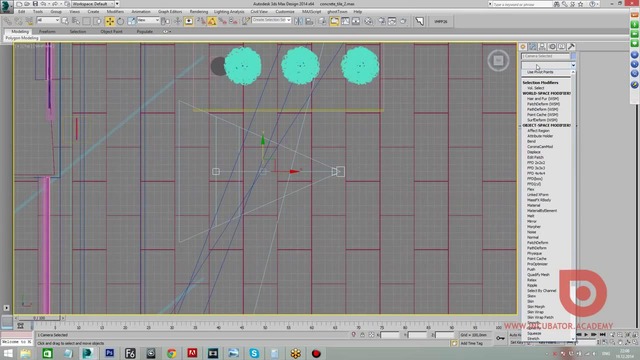Open Google Chrome from the taskbar

pyautogui.click(x=171, y=353)
